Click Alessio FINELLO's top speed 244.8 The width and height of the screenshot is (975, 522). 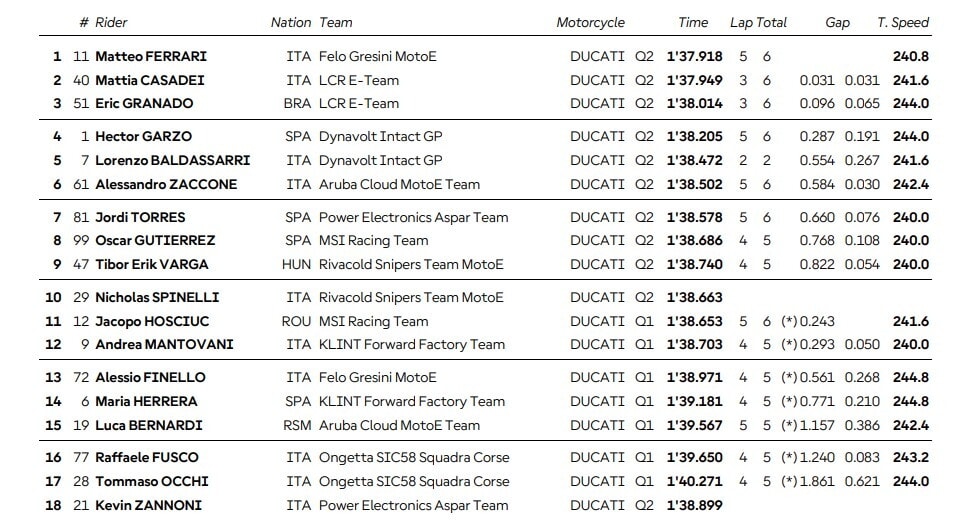click(x=910, y=377)
